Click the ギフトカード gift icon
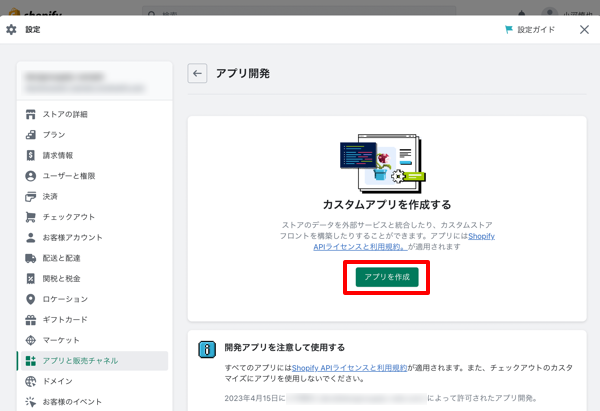Viewport: 600px width, 411px height. click(x=31, y=320)
